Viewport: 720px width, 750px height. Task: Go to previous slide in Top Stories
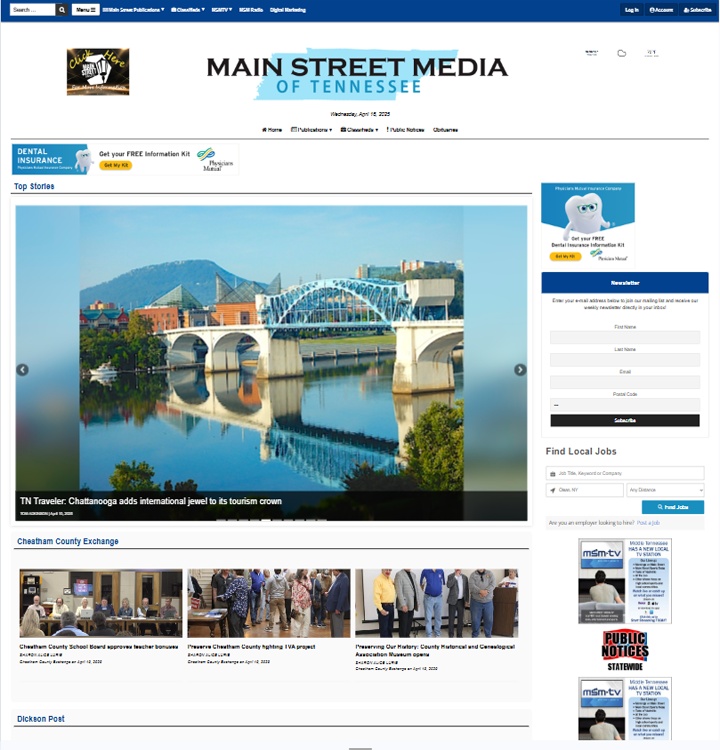tap(22, 370)
